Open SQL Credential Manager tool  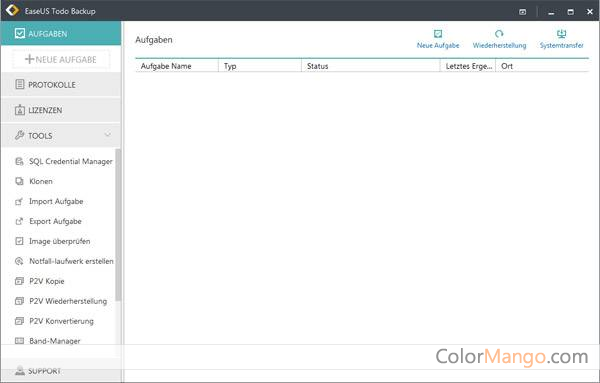click(x=64, y=161)
